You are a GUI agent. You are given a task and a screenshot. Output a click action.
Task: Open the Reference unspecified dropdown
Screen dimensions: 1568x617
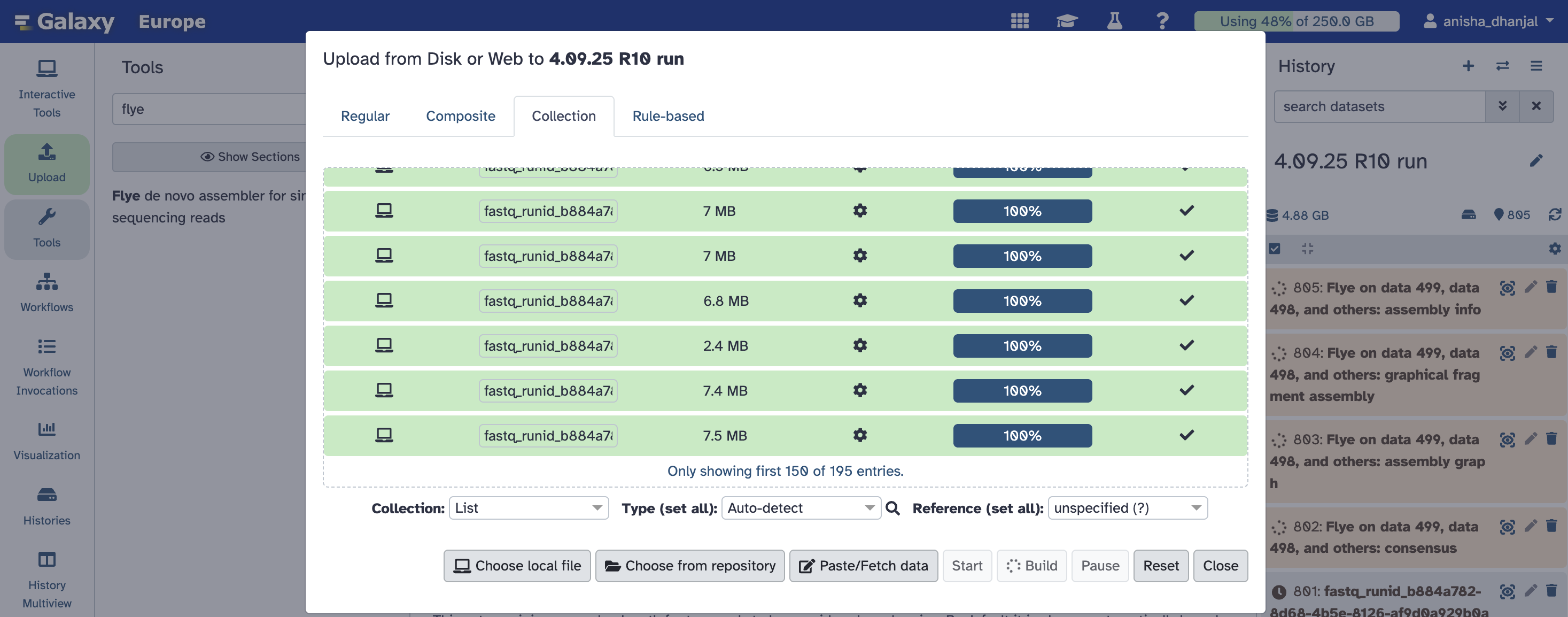tap(1127, 508)
